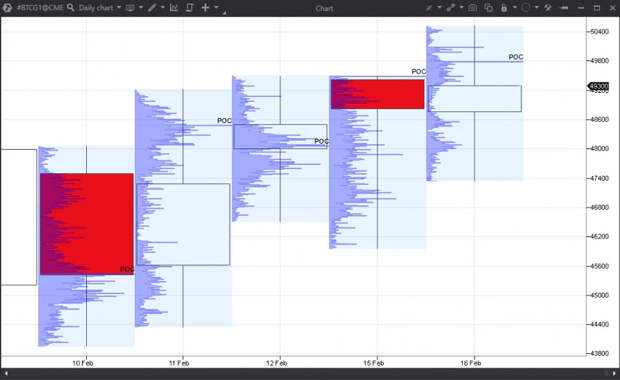
Task: Click the 12 Feb date label on time axis
Action: 276,363
